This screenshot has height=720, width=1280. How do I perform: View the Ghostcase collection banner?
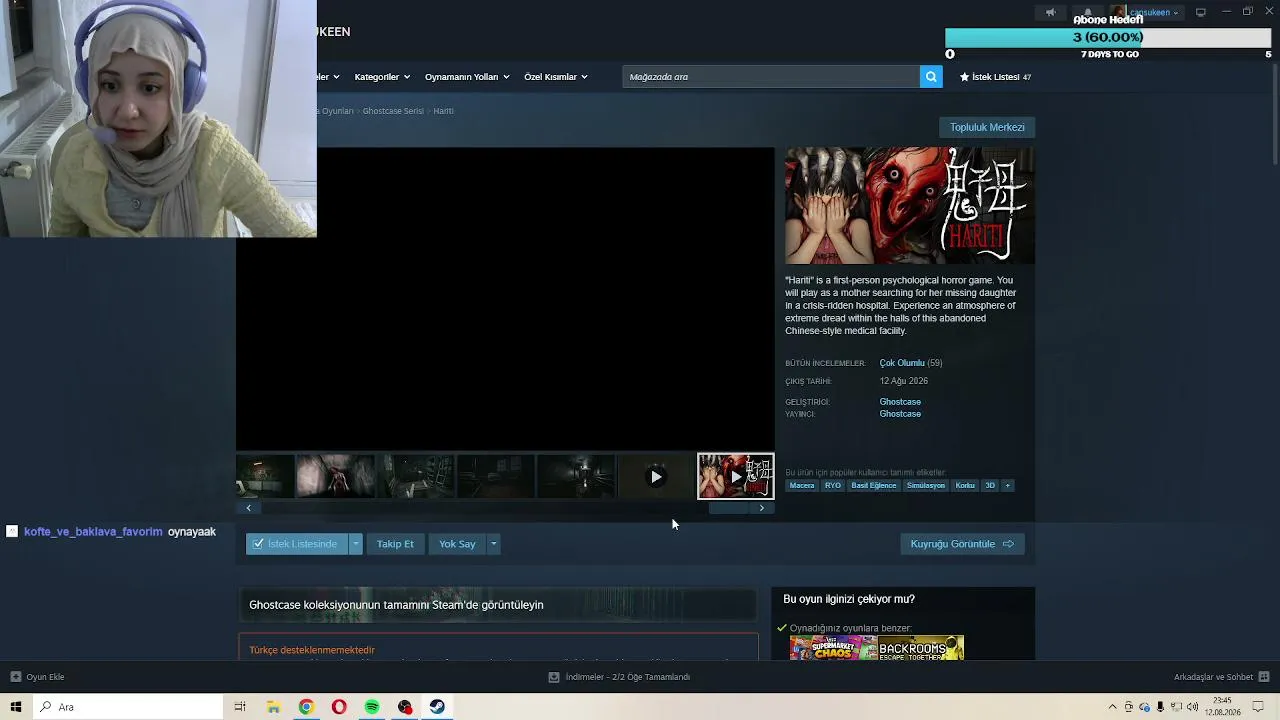click(497, 605)
